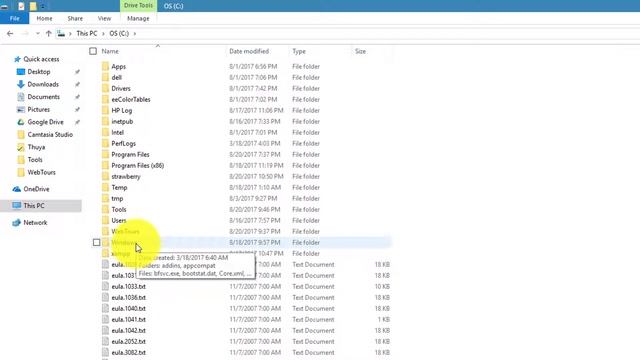
Task: Open the View ribbon tab
Action: (x=104, y=18)
